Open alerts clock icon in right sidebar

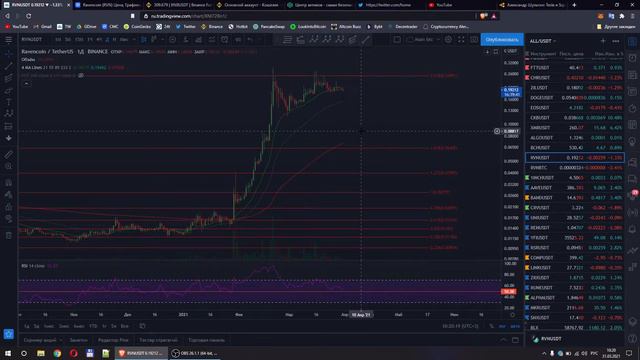632,58
